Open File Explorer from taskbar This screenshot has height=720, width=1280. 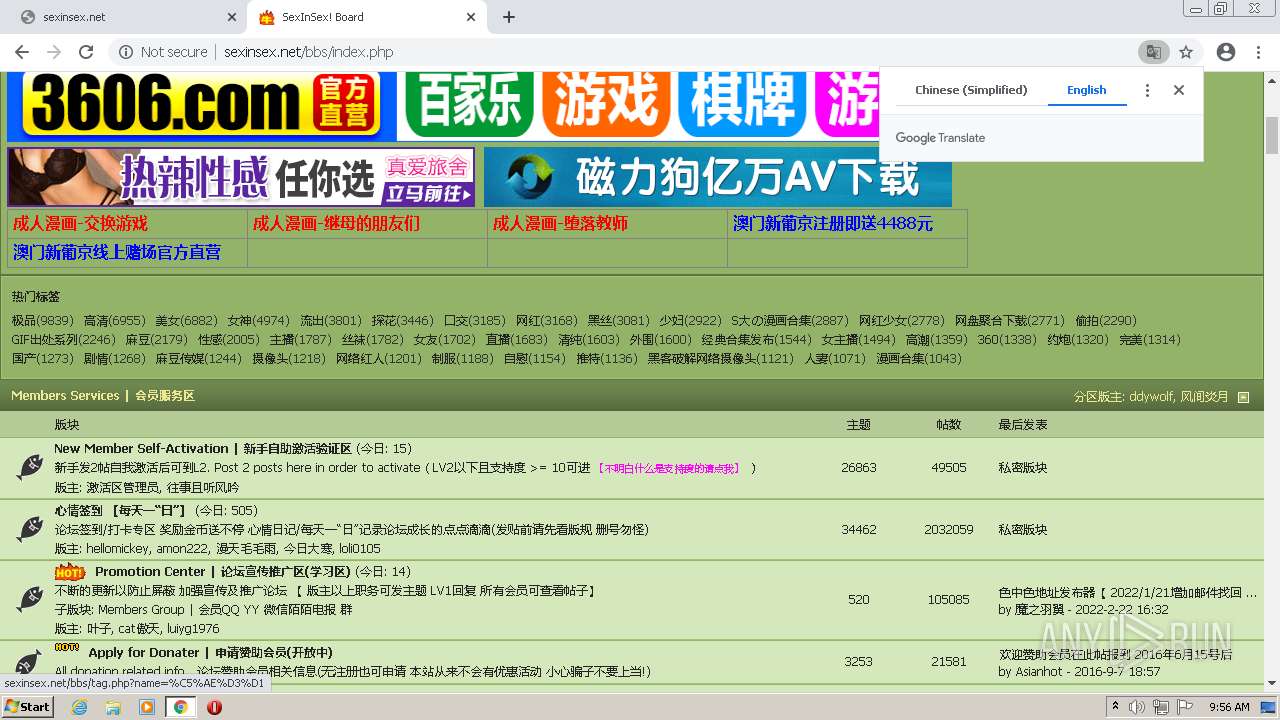[113, 707]
